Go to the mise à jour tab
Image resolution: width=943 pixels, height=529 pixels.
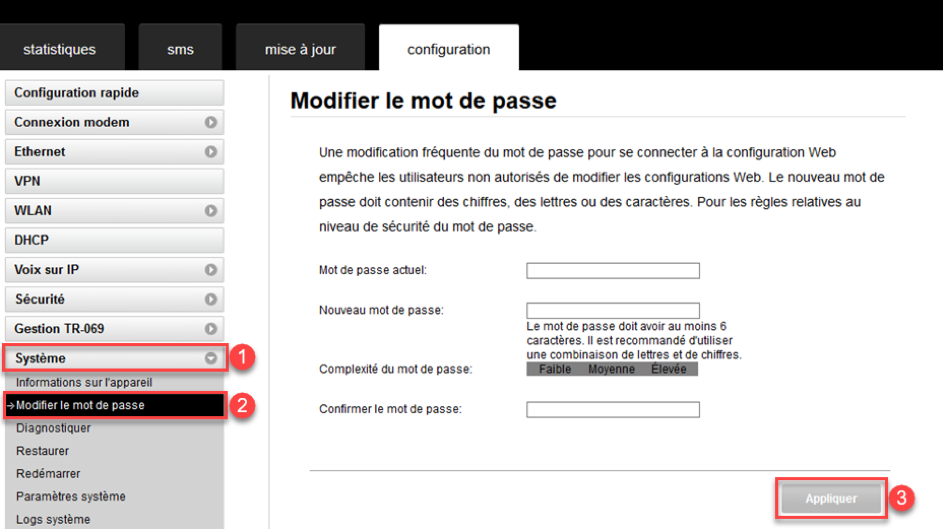300,49
